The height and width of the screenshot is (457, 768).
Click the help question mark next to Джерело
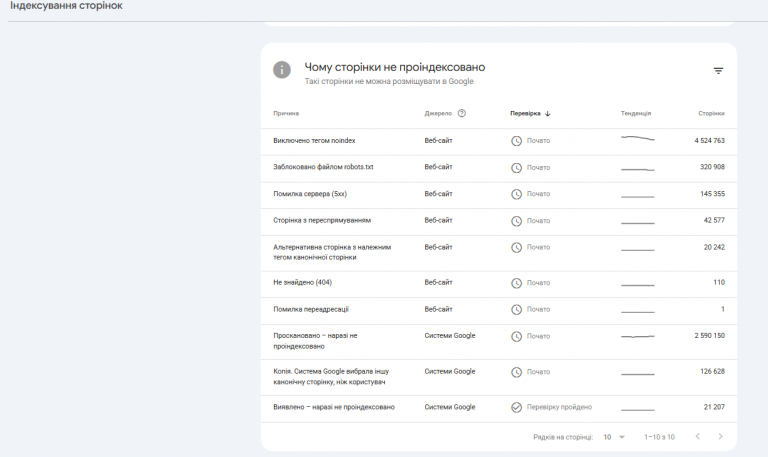pos(461,113)
